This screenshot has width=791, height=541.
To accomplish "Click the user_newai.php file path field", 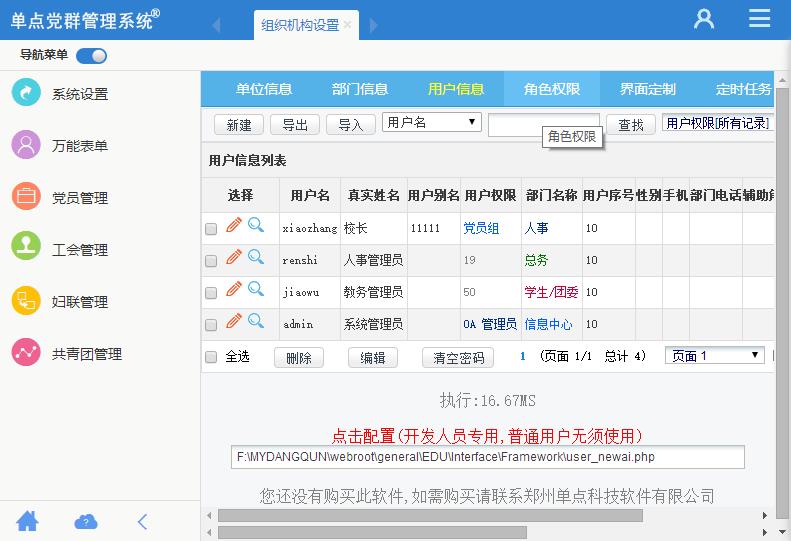I will pos(488,457).
